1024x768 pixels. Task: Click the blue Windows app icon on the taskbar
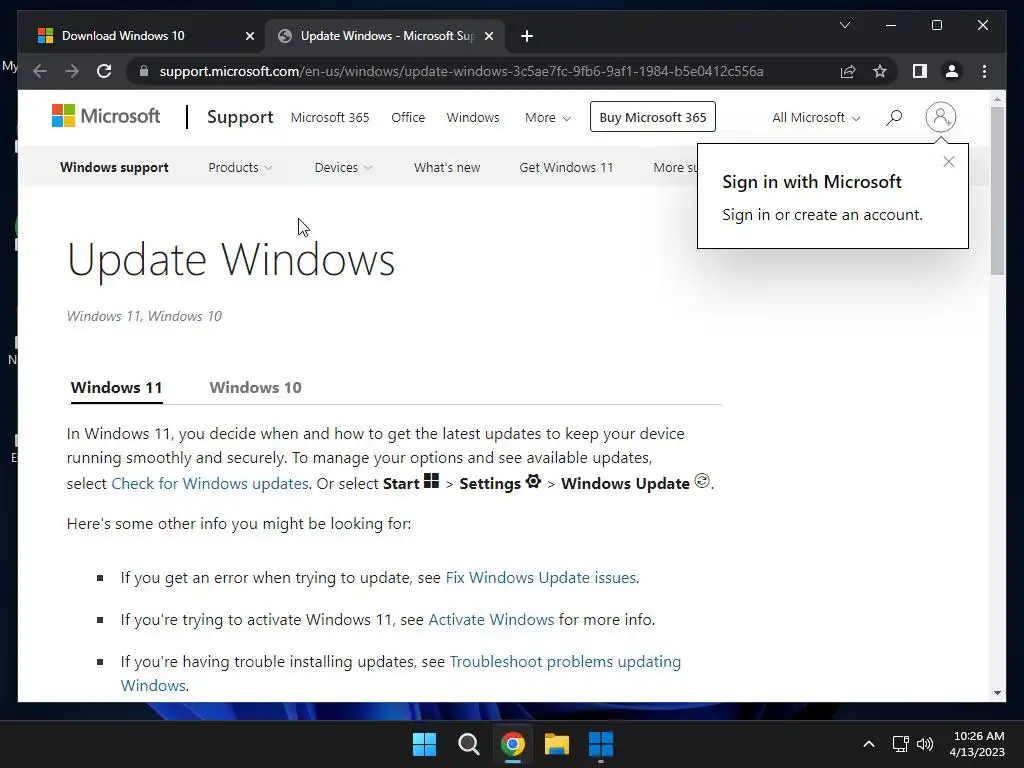coord(601,744)
